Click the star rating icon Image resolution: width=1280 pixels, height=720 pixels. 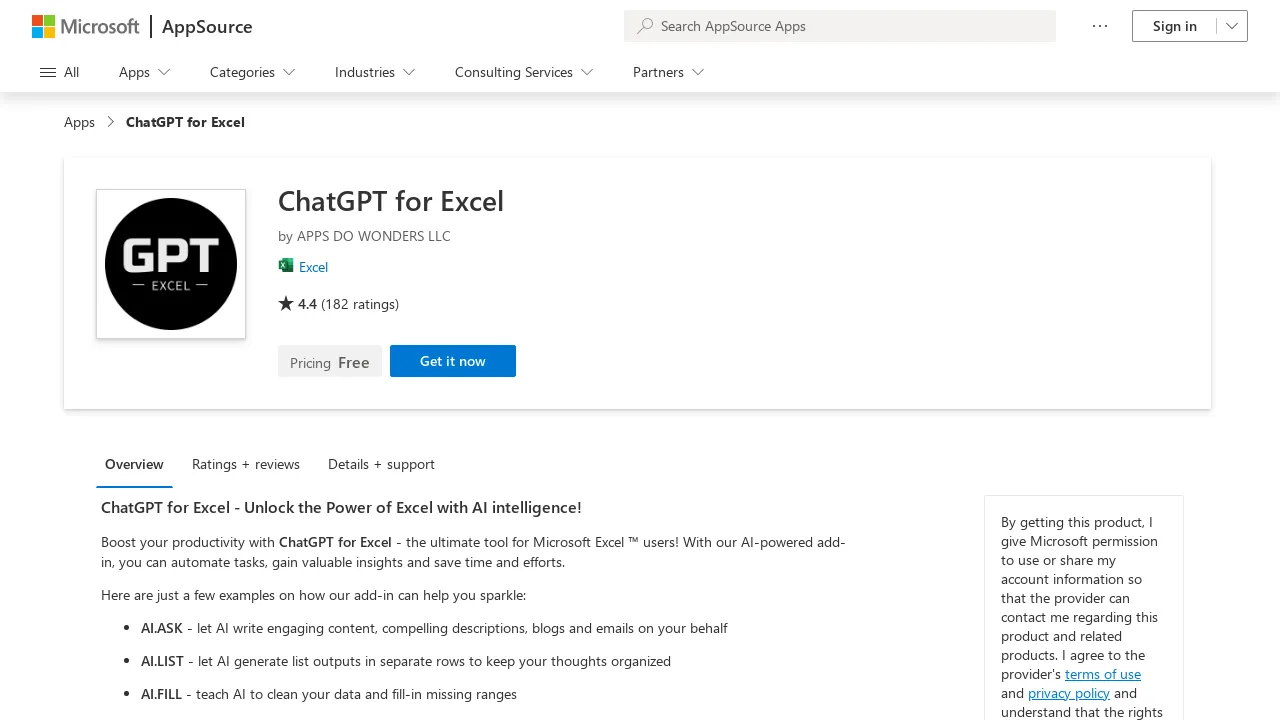(286, 303)
